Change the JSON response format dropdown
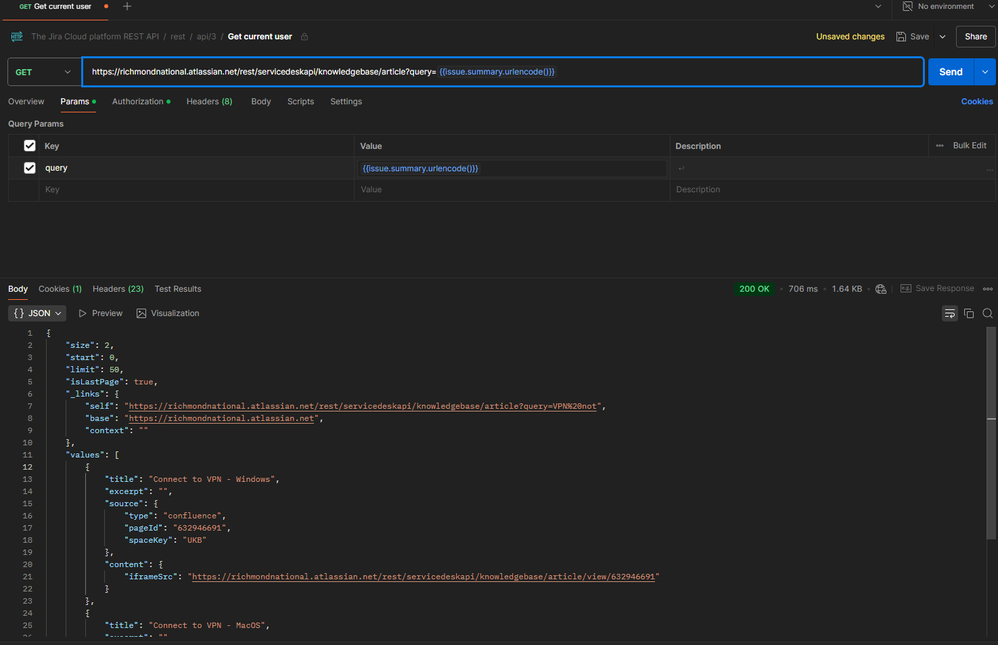Image resolution: width=998 pixels, height=645 pixels. (x=38, y=313)
